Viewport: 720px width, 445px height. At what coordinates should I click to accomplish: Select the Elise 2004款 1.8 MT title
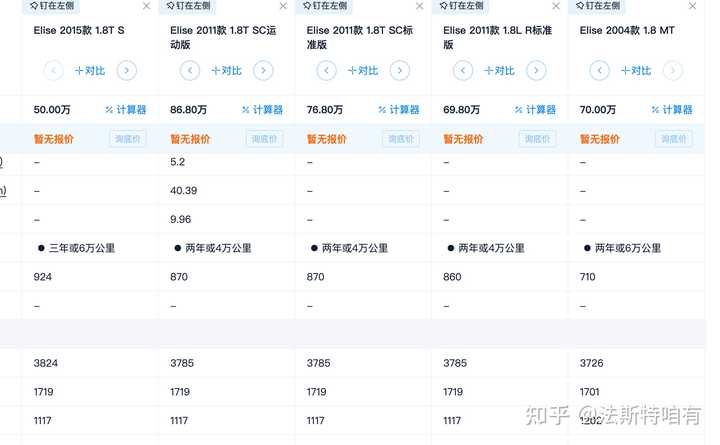[x=627, y=30]
